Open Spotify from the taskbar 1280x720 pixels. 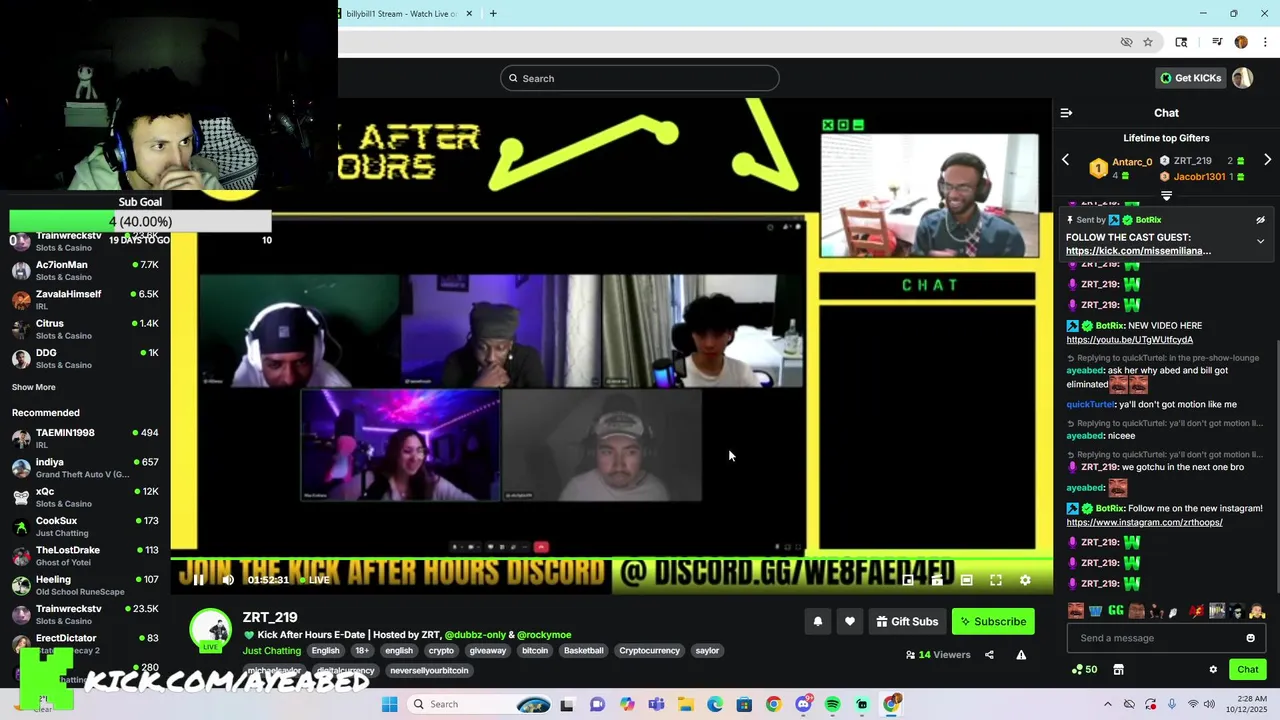coord(832,704)
